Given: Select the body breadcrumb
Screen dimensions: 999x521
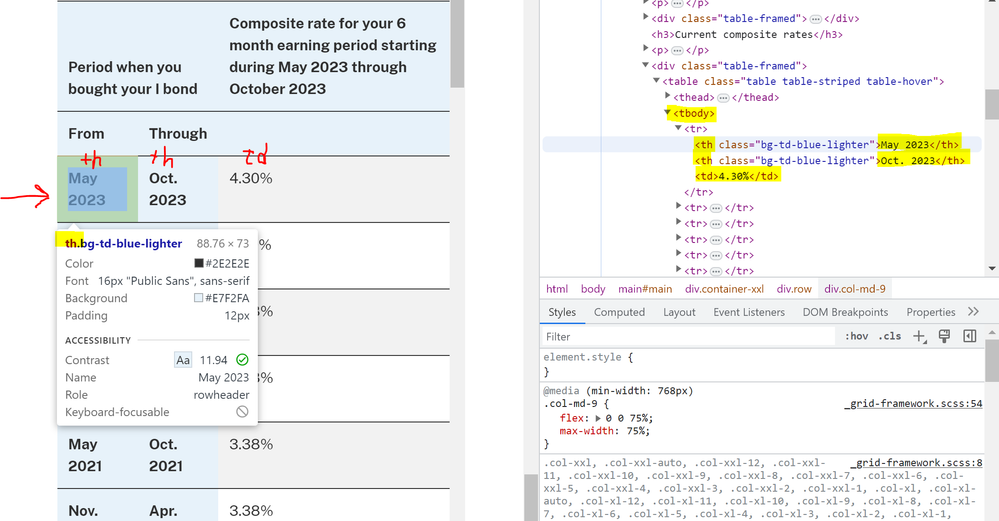Looking at the screenshot, I should click(x=593, y=289).
